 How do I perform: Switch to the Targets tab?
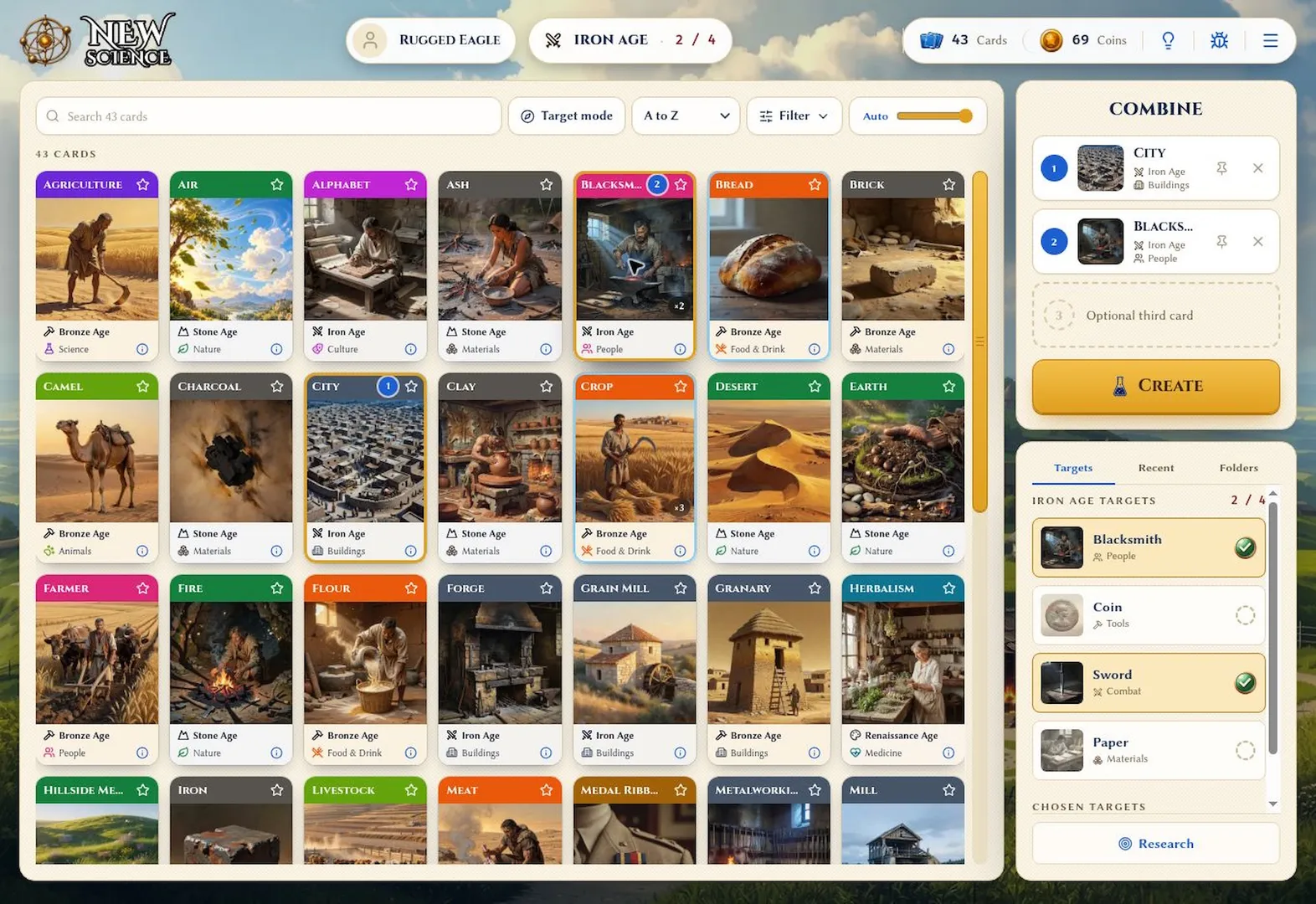pyautogui.click(x=1073, y=468)
